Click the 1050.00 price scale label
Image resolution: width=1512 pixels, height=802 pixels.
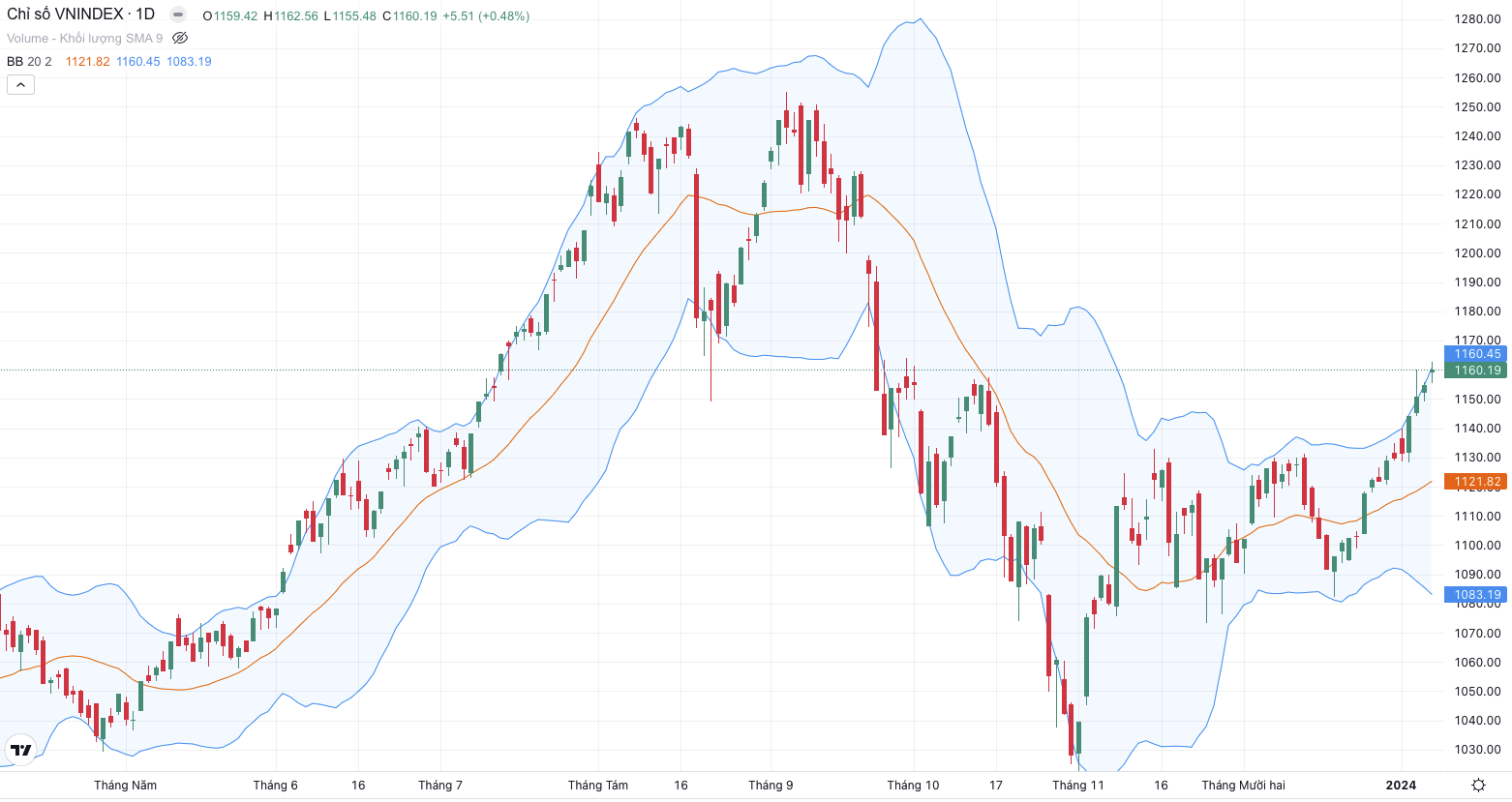click(x=1477, y=692)
